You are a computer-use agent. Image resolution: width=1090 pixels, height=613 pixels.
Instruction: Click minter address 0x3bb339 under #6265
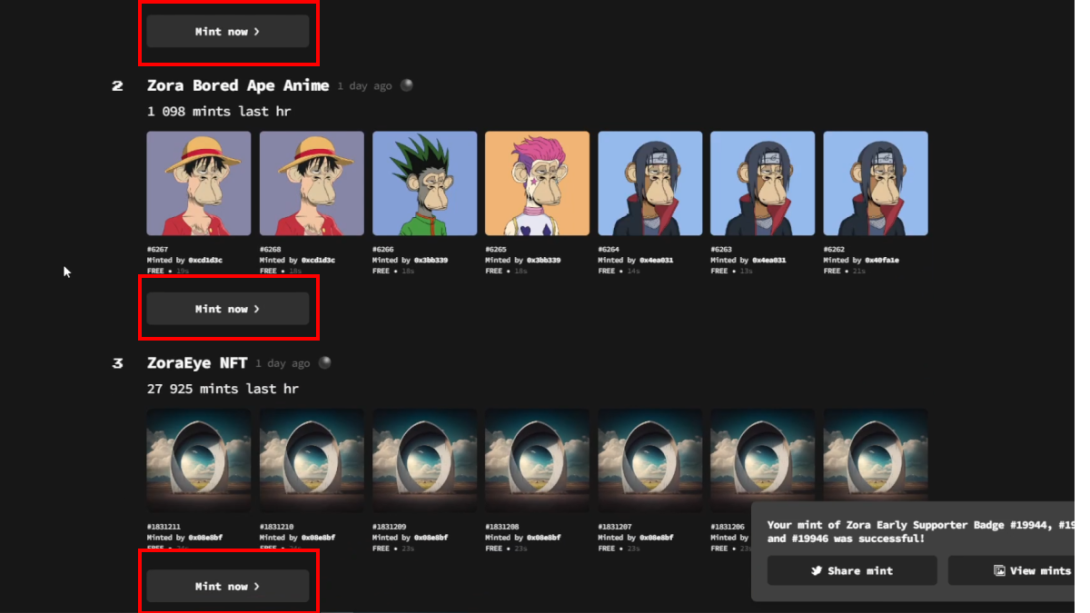(544, 260)
